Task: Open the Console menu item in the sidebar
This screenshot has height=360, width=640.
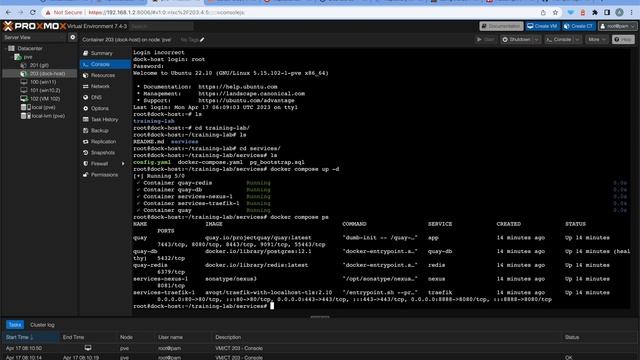Action: [x=105, y=64]
